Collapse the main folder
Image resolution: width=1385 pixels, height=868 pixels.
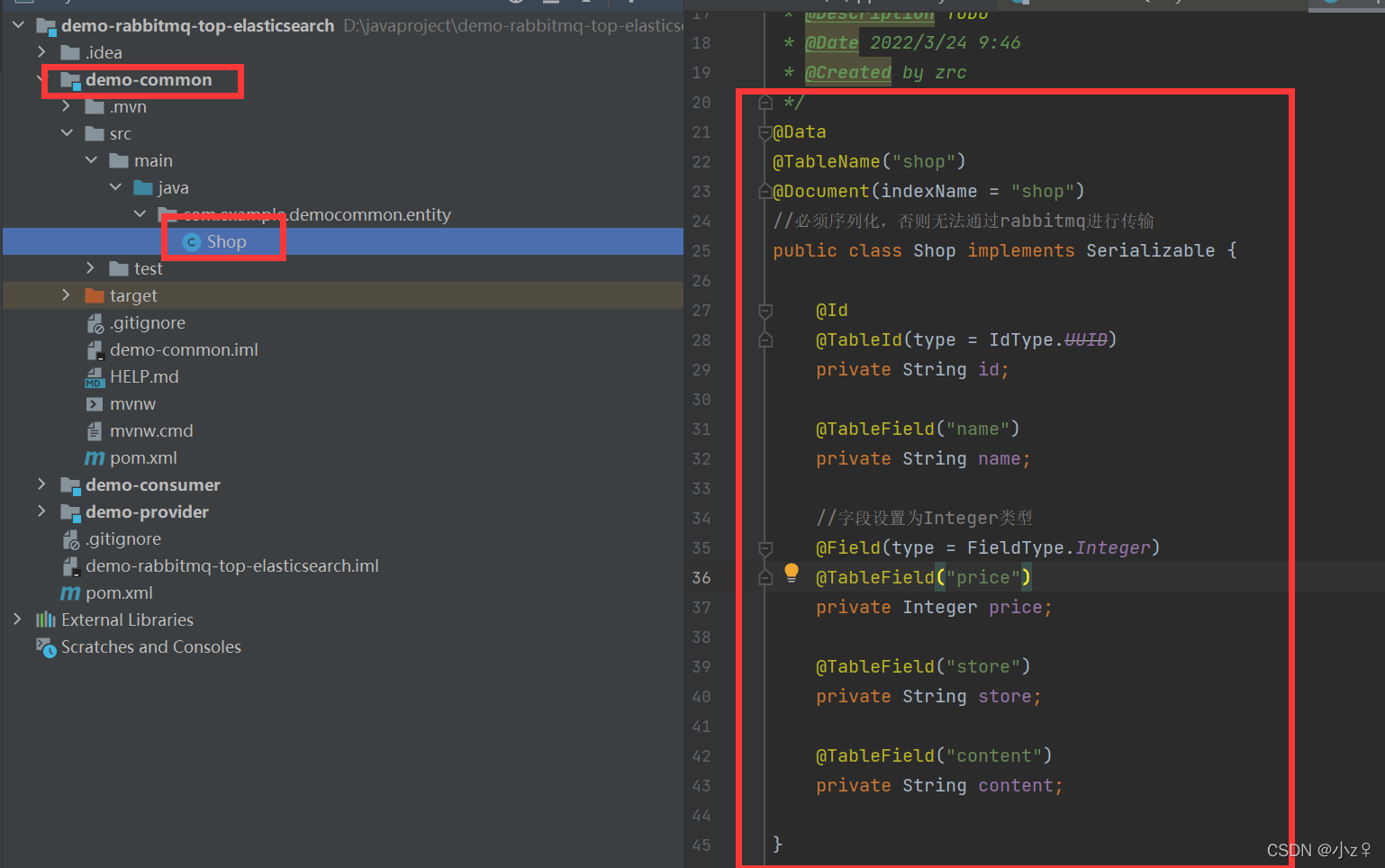click(x=91, y=160)
